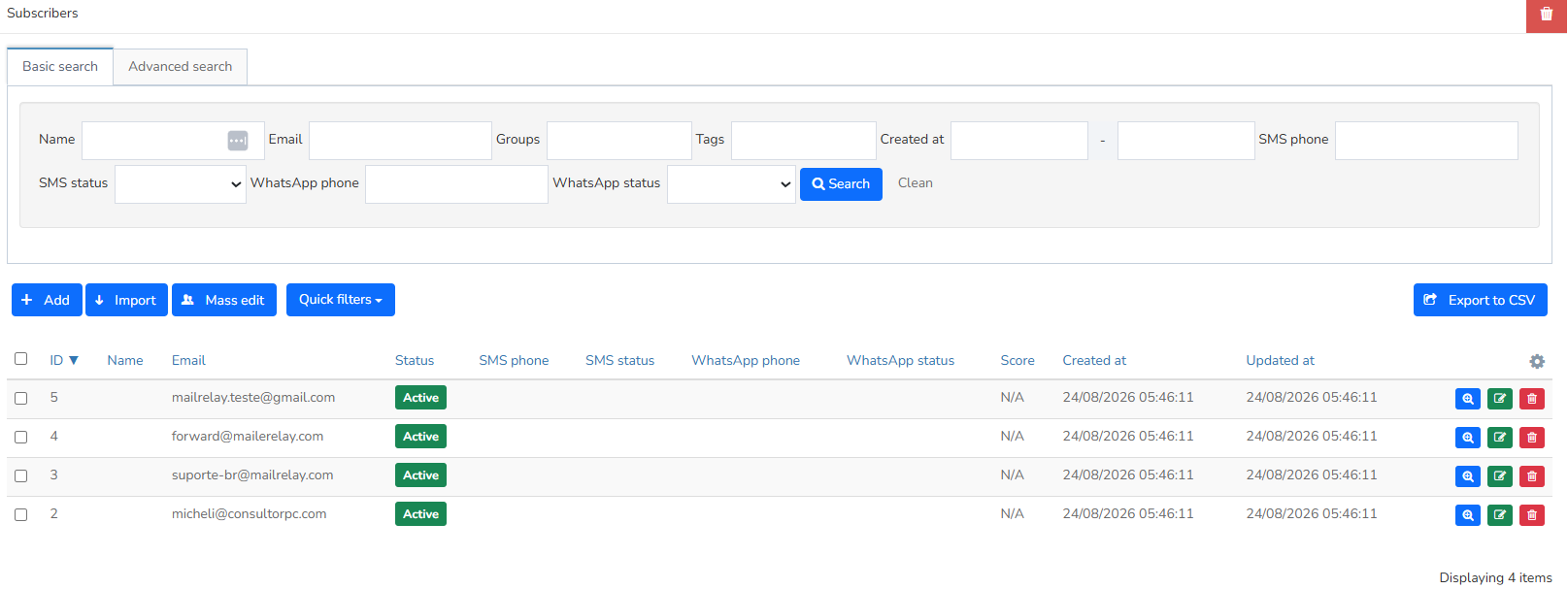Delete subscriber micheli@consultorpc.com
Image resolution: width=1568 pixels, height=589 pixels.
pos(1532,515)
